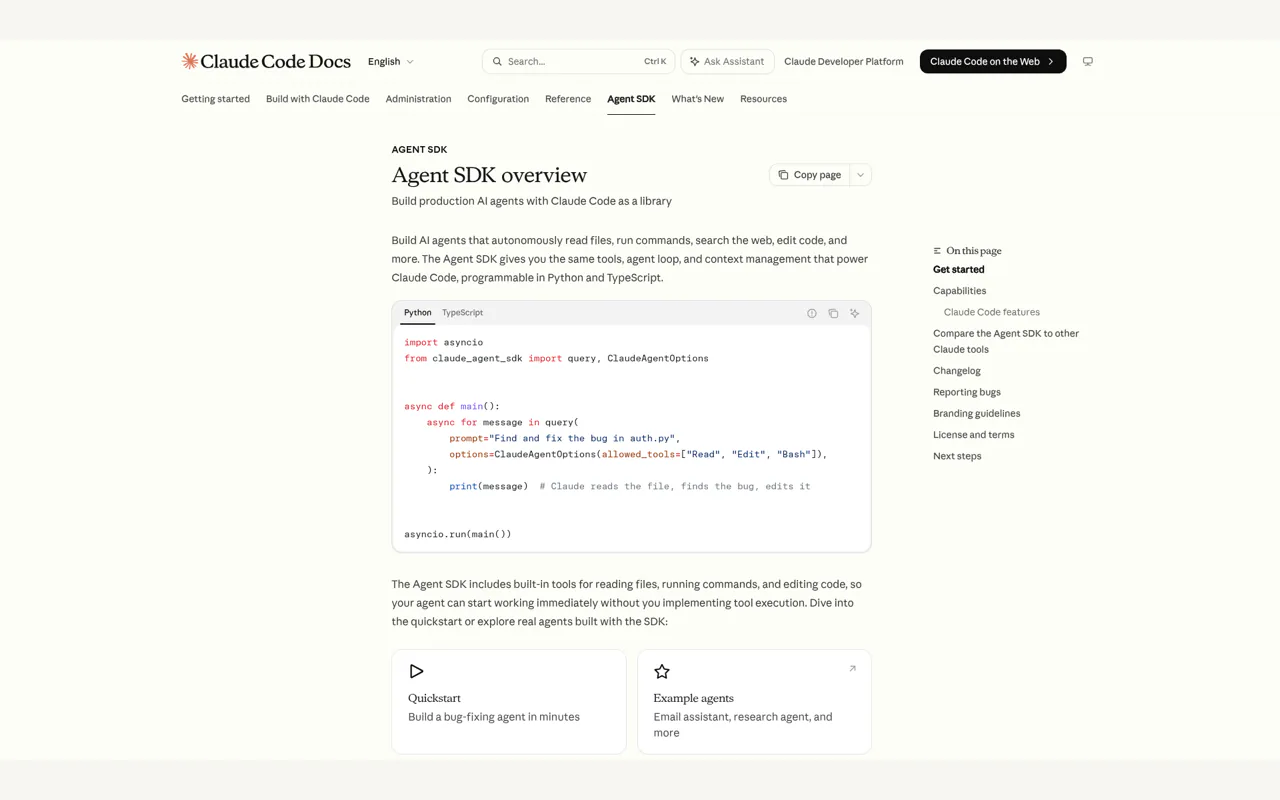Click the arrow in Claude Code on the Web button
The width and height of the screenshot is (1280, 800).
[x=1051, y=62]
